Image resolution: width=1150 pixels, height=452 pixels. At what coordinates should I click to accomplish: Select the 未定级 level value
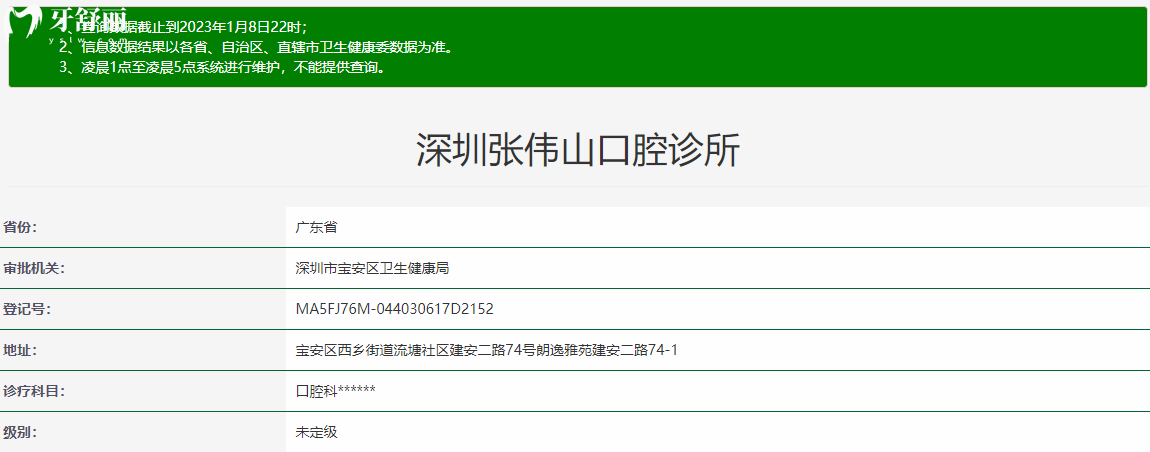click(316, 433)
